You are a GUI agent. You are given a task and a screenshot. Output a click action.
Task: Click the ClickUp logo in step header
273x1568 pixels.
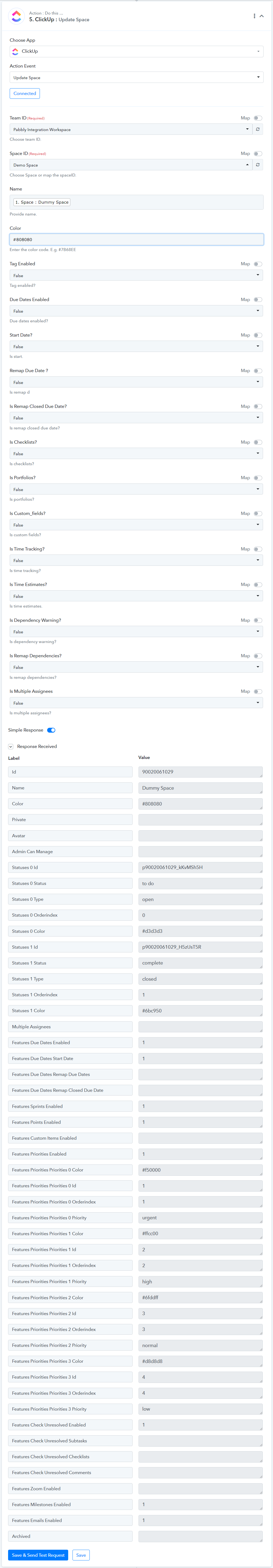click(x=16, y=16)
